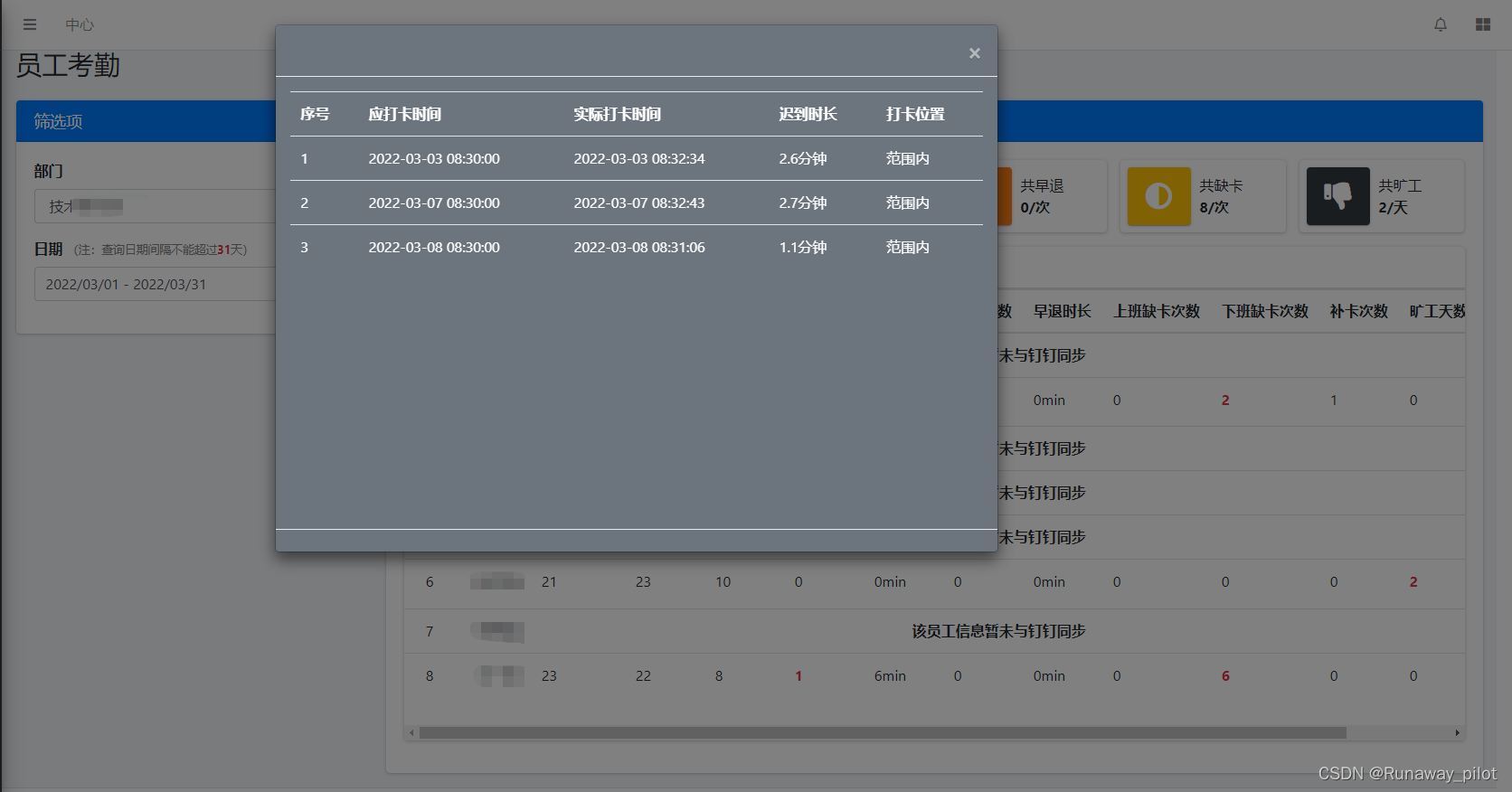
Task: Click the 员工考勤 page title
Action: click(x=68, y=65)
